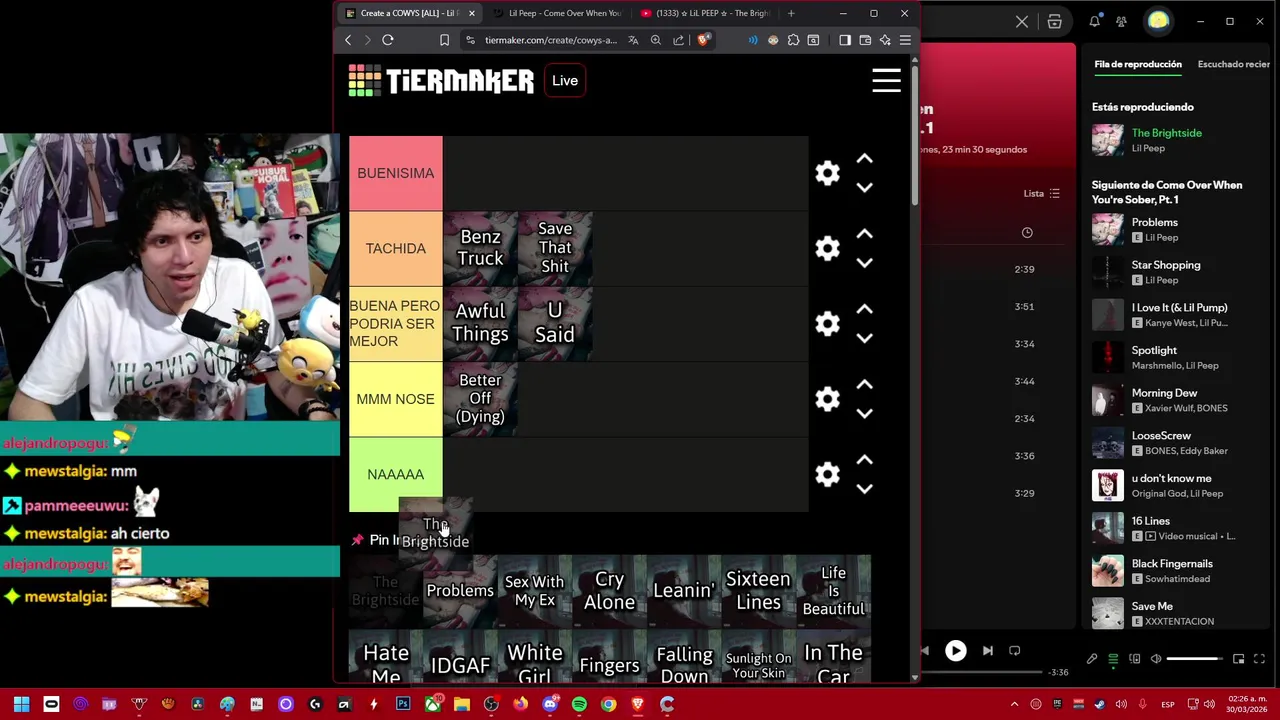Go back in browser history

pos(348,40)
